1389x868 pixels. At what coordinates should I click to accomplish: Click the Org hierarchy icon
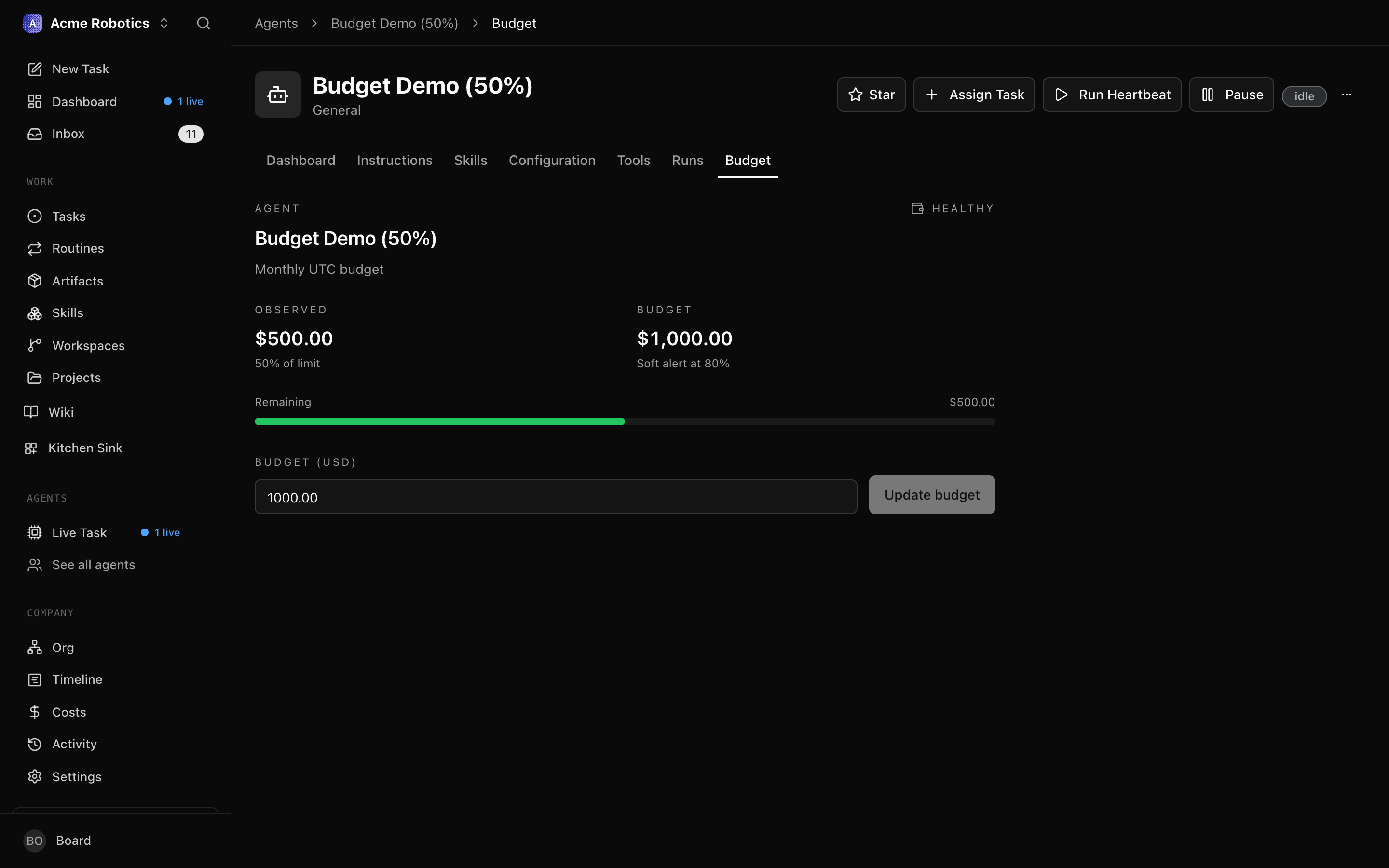pyautogui.click(x=34, y=648)
